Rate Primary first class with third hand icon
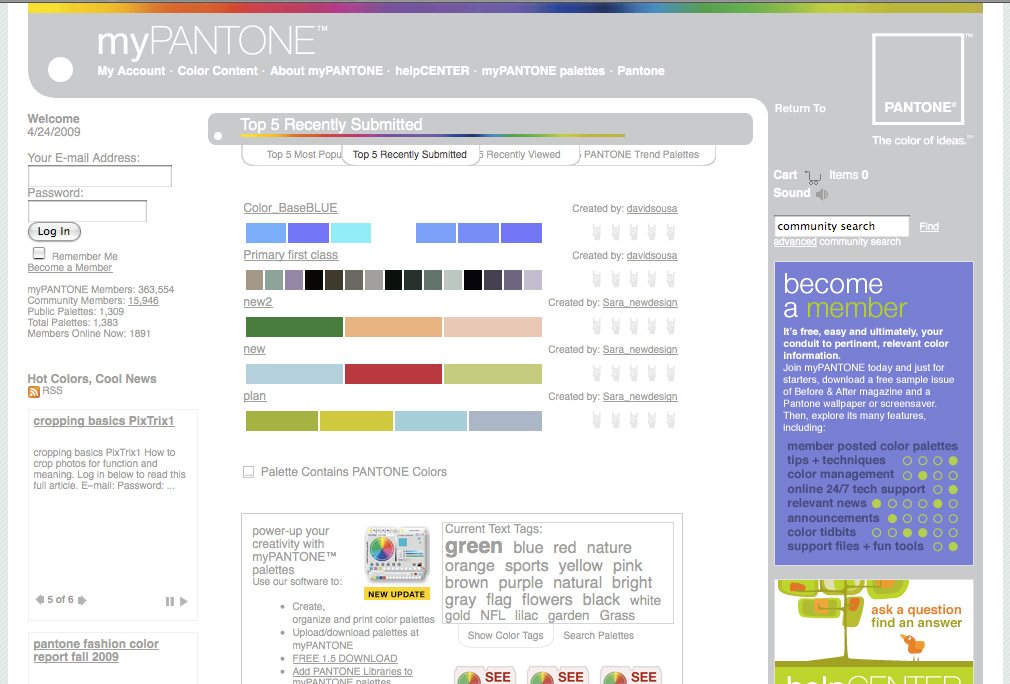Image resolution: width=1010 pixels, height=684 pixels. (634, 279)
